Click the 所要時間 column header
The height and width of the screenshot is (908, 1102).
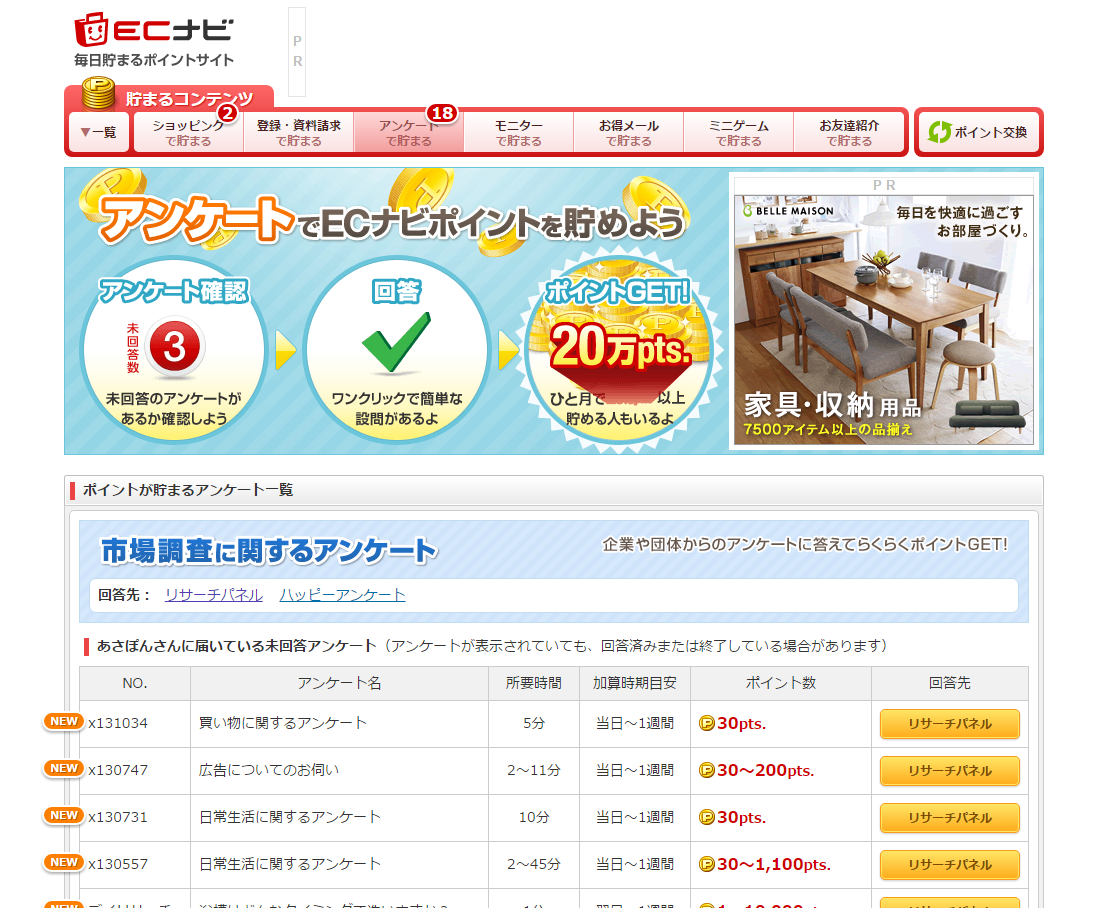point(534,683)
